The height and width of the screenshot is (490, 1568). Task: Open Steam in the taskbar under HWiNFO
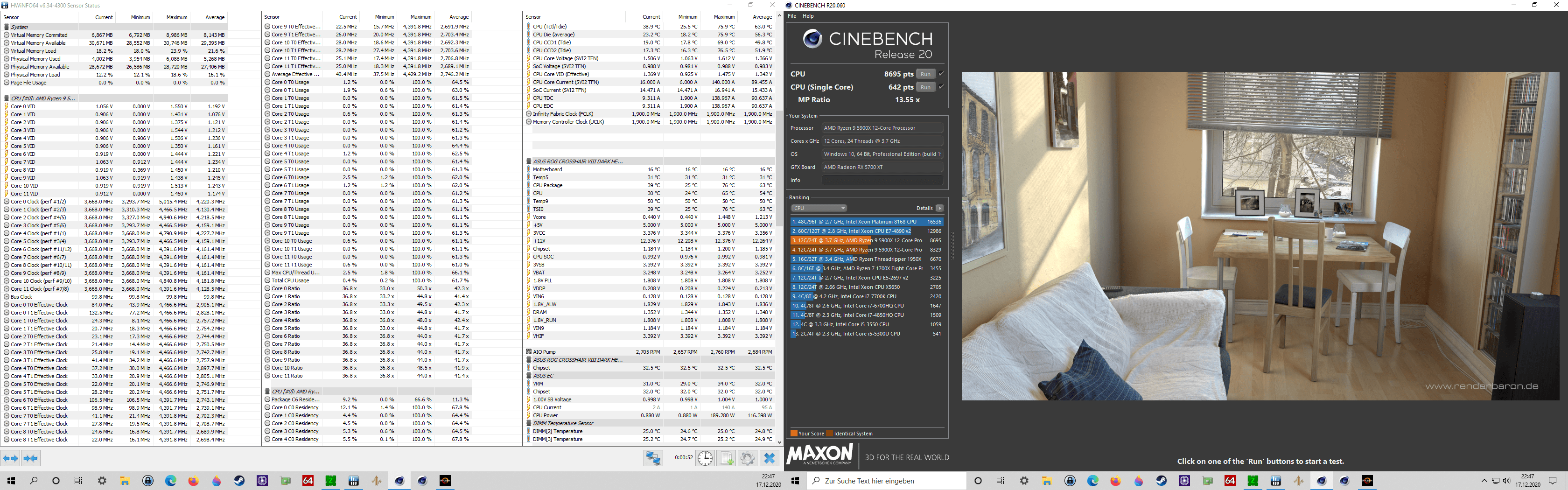click(x=239, y=481)
